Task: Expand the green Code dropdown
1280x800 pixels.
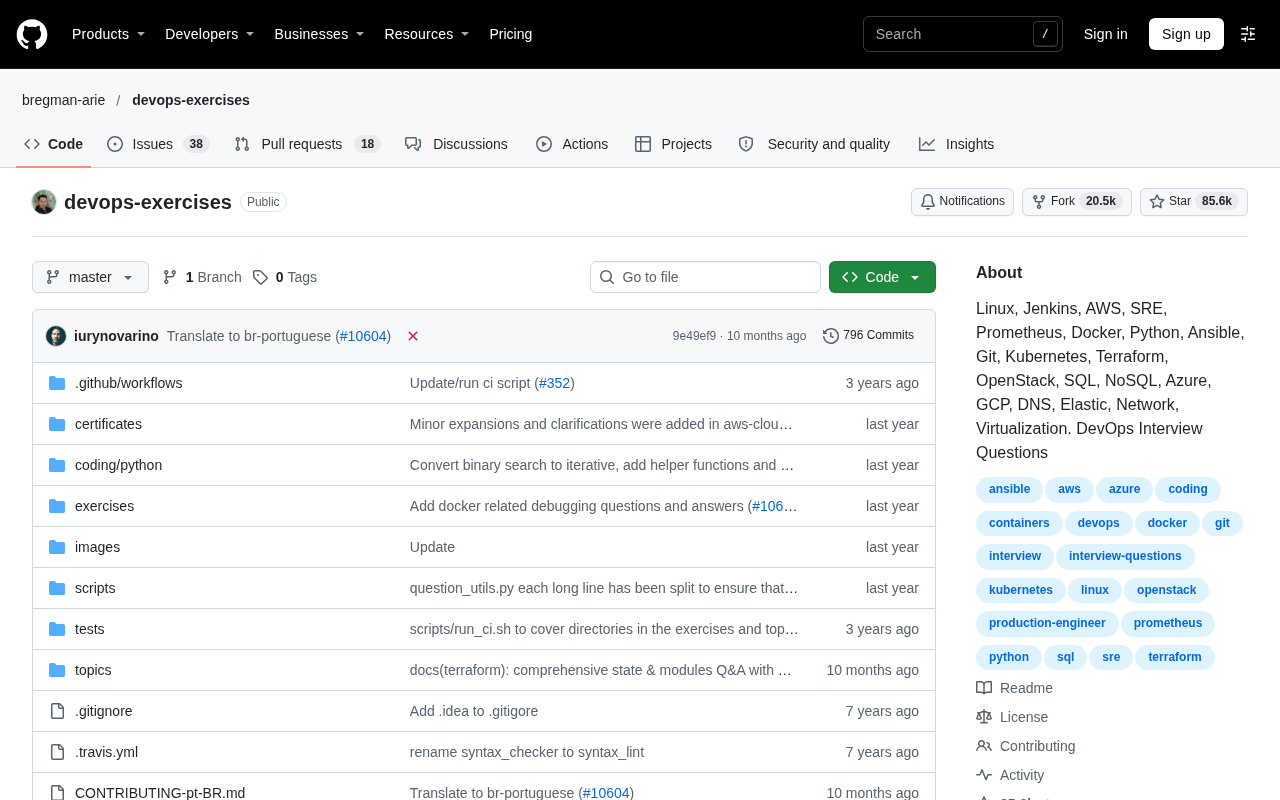Action: click(882, 277)
